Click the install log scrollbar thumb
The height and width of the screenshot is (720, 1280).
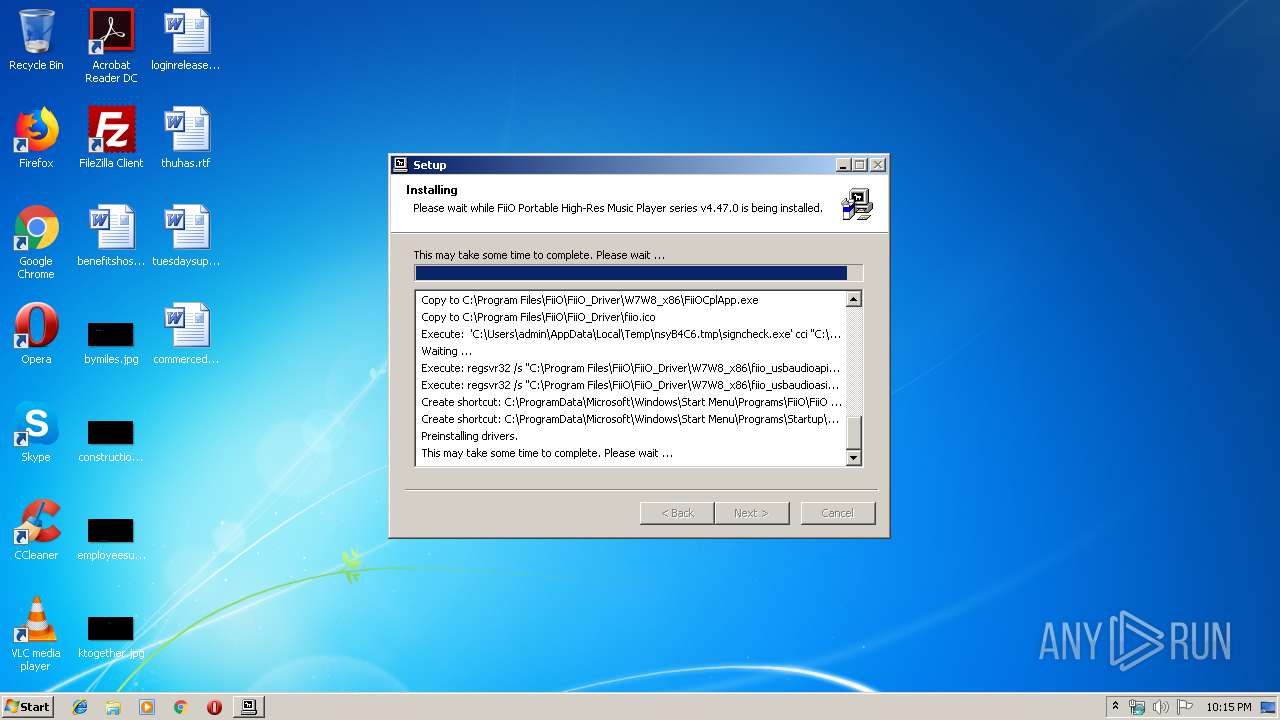point(853,434)
